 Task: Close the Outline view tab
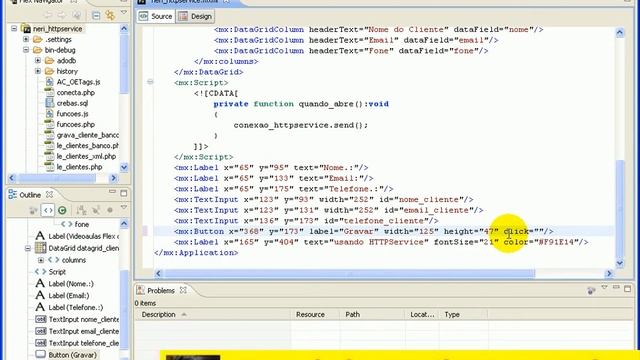point(49,195)
